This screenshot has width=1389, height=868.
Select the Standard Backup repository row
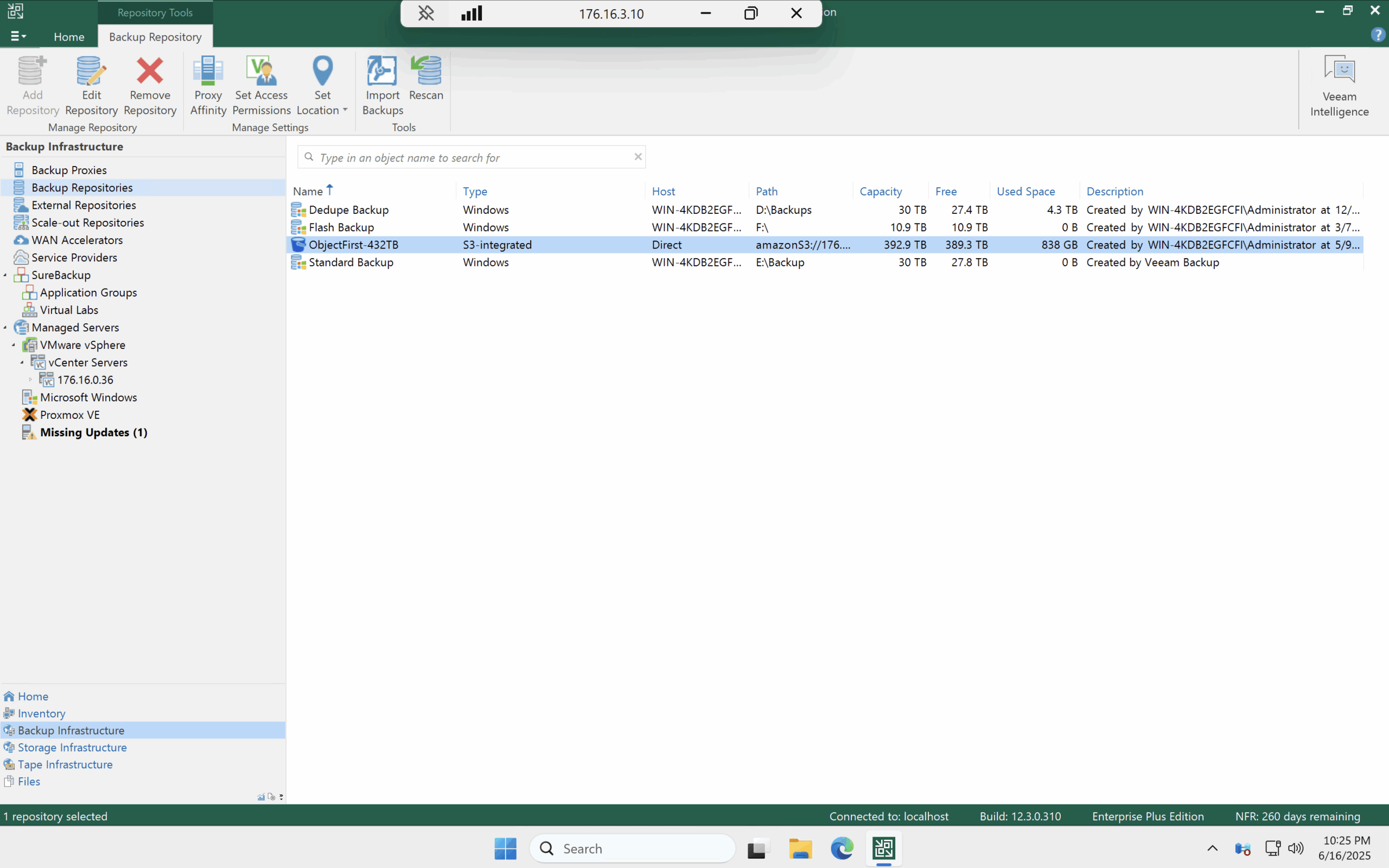click(x=826, y=263)
